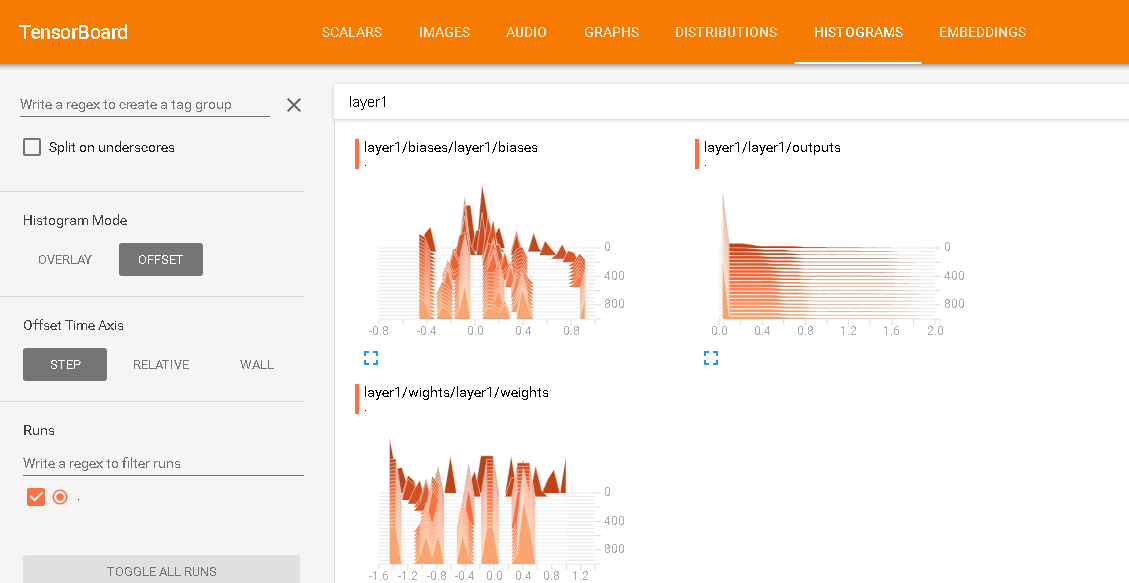Click the Offset Time Axis label
This screenshot has width=1129, height=583.
tap(73, 325)
